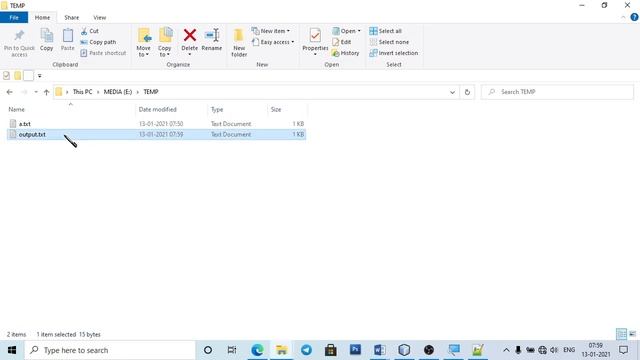Click This PC in the address bar
The height and width of the screenshot is (360, 640).
(82, 92)
